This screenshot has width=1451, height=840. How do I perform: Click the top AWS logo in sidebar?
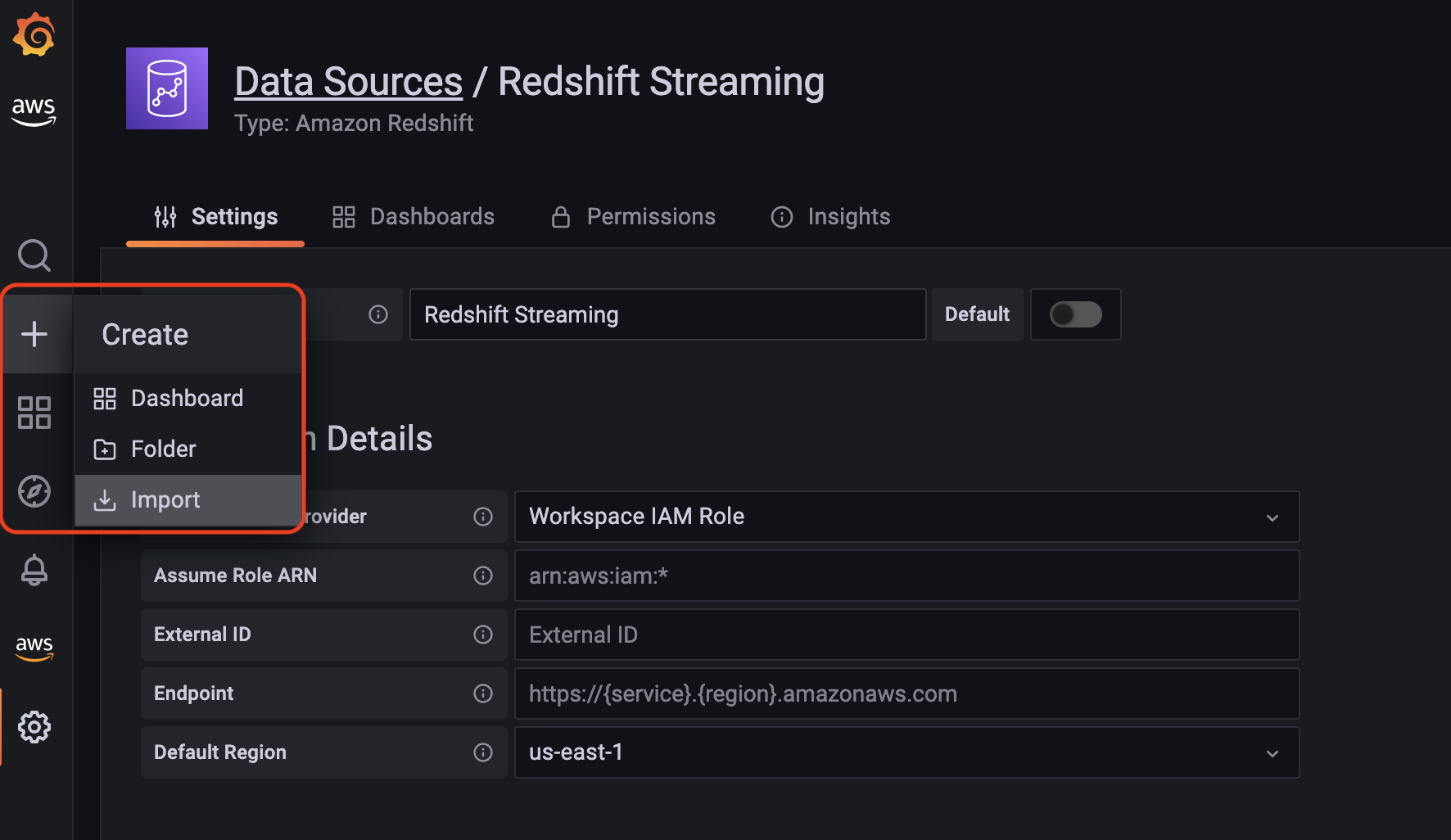pyautogui.click(x=34, y=111)
